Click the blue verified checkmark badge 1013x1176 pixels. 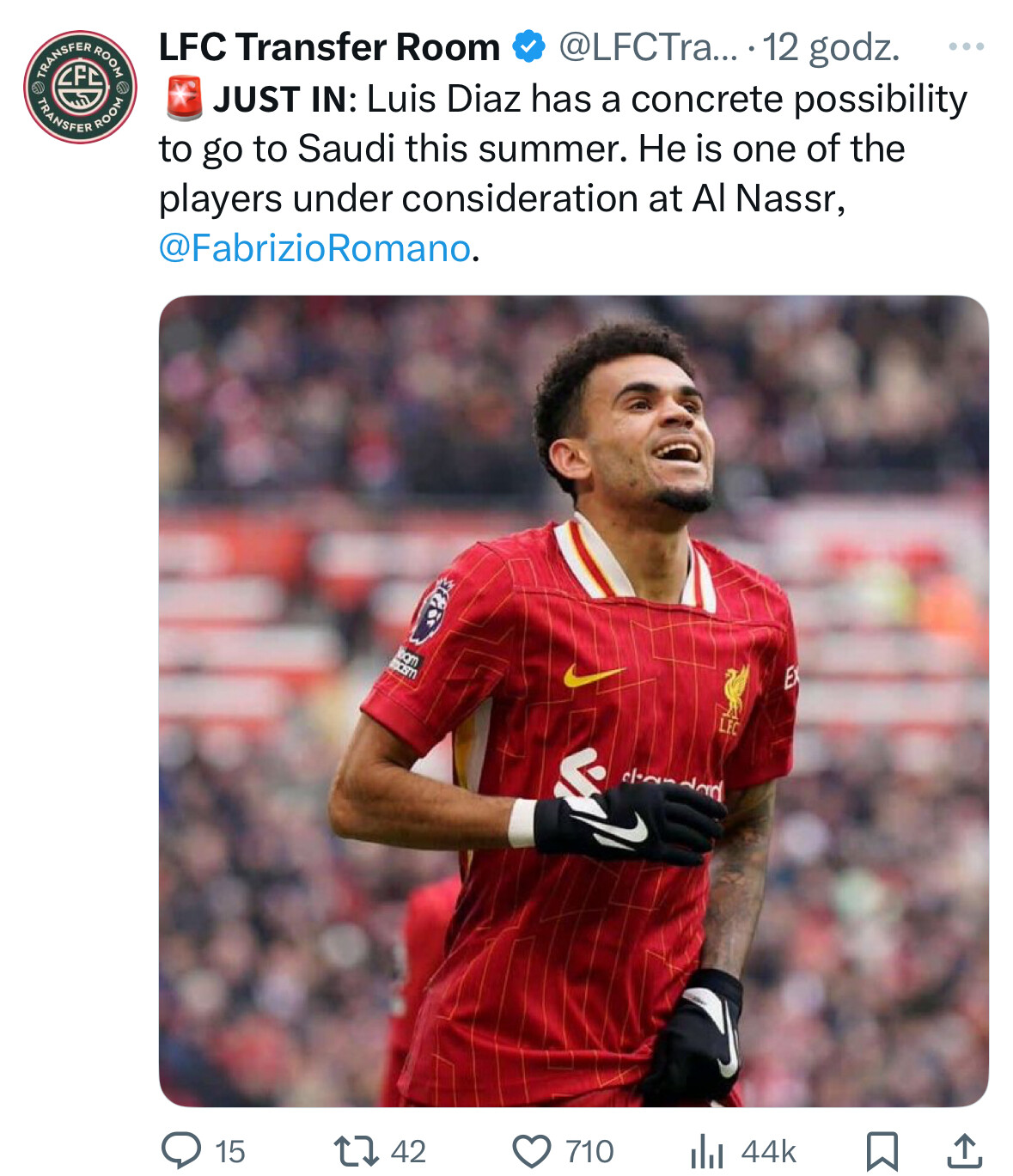click(x=529, y=46)
